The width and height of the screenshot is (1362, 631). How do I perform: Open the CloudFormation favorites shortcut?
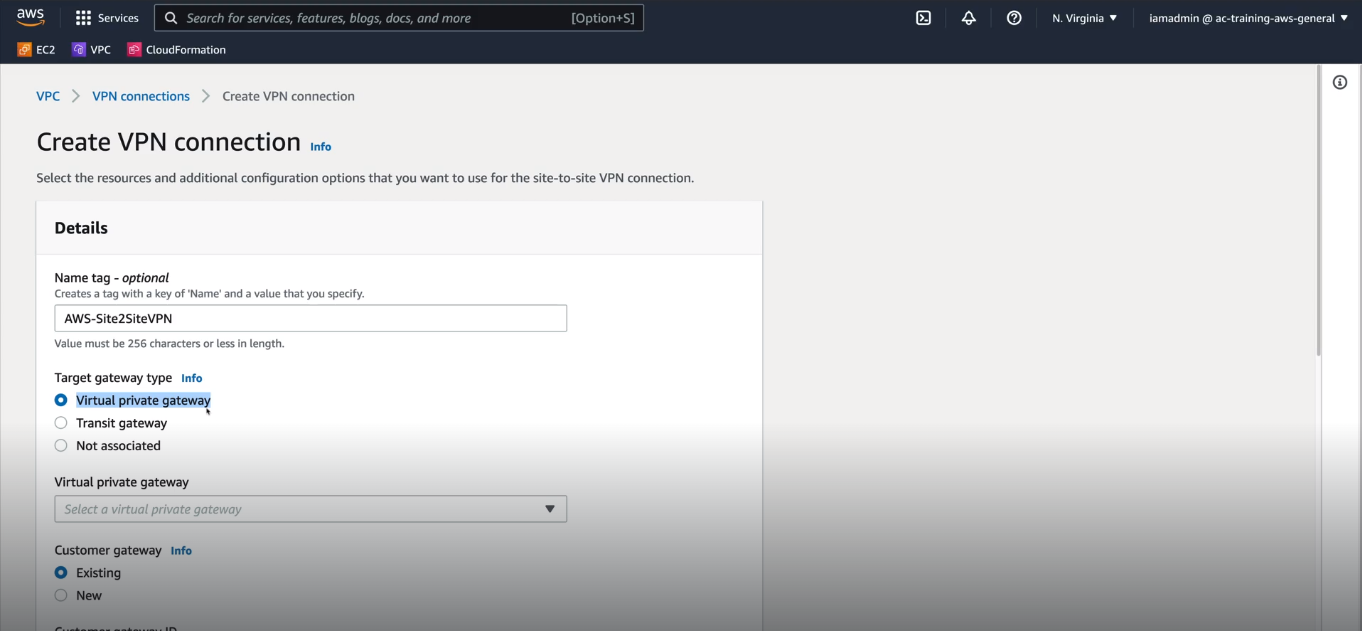pyautogui.click(x=176, y=48)
